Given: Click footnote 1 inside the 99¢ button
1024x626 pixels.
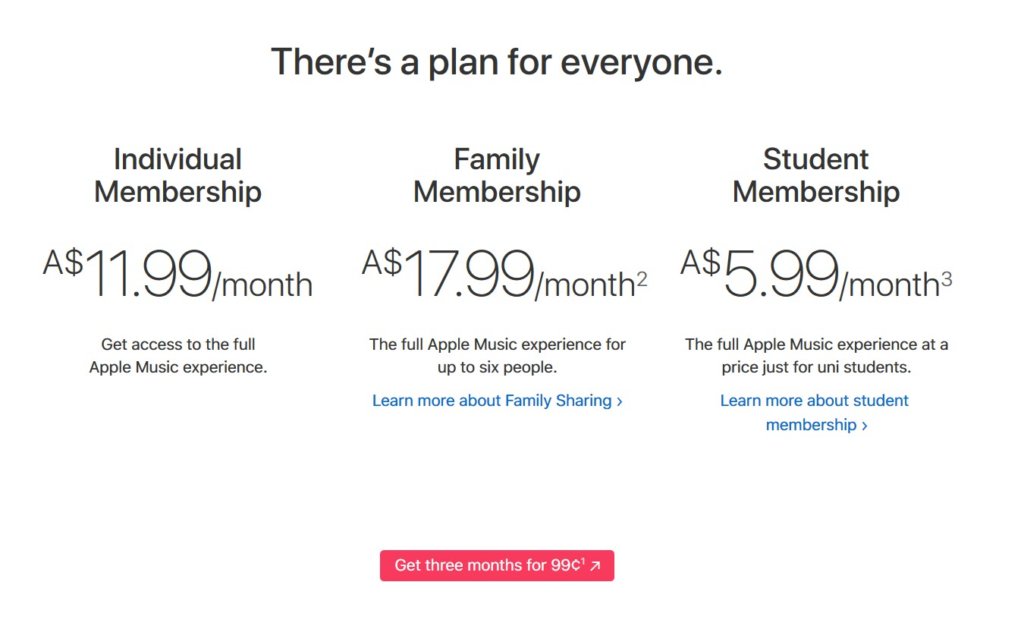Looking at the screenshot, I should click(x=583, y=561).
